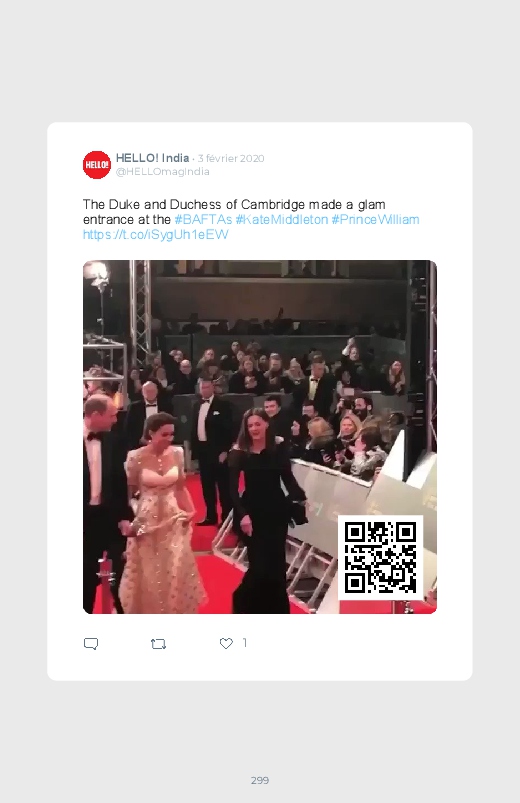Click the stage spotlight in the photo's top corner
Viewport: 520px width, 803px height.
click(x=97, y=272)
